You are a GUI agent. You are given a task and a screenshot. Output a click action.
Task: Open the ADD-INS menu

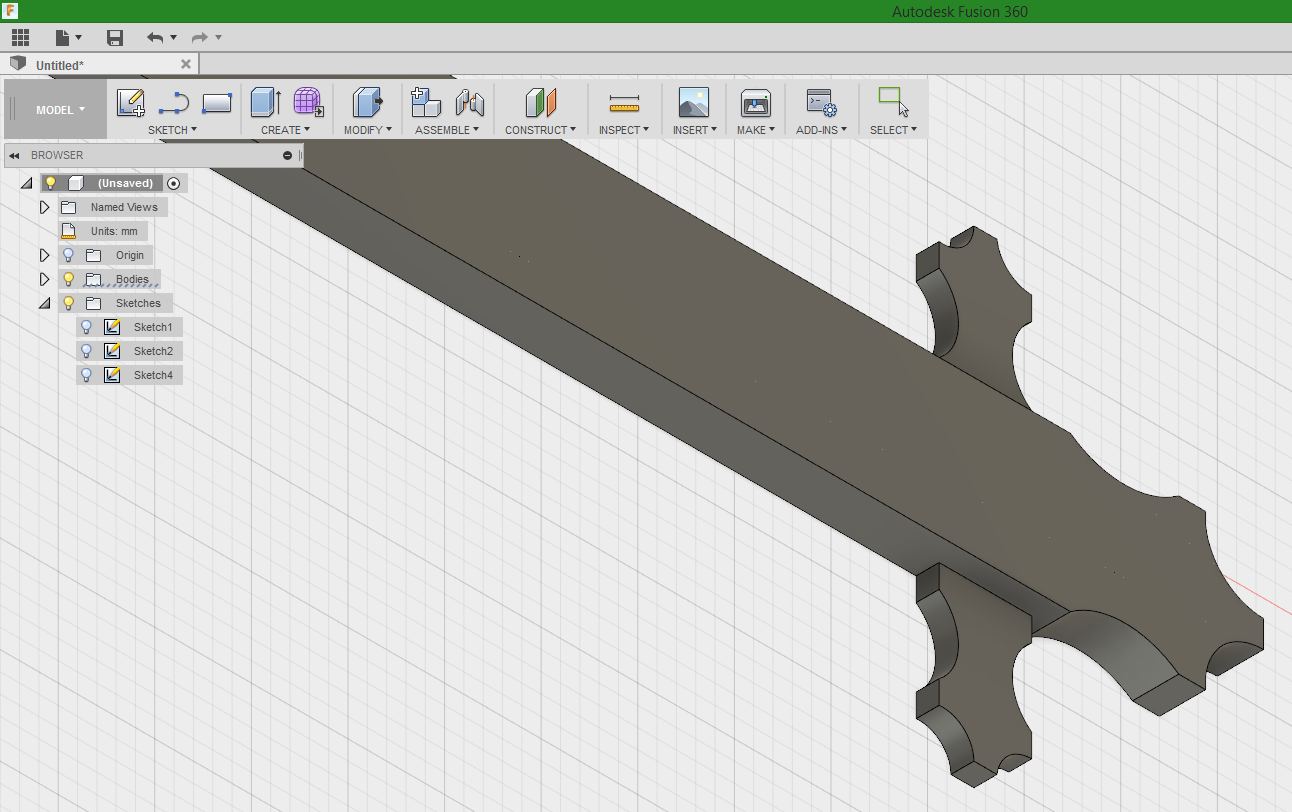click(821, 130)
